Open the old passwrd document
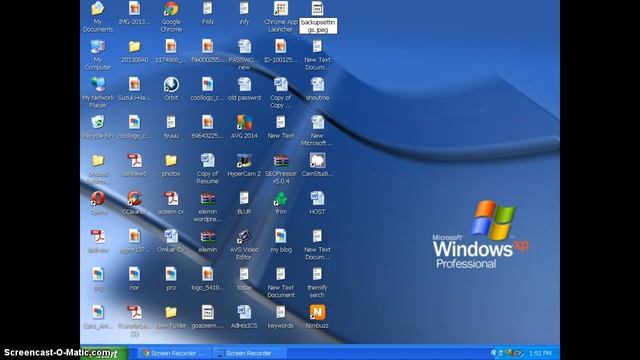This screenshot has width=640, height=360. [x=244, y=84]
